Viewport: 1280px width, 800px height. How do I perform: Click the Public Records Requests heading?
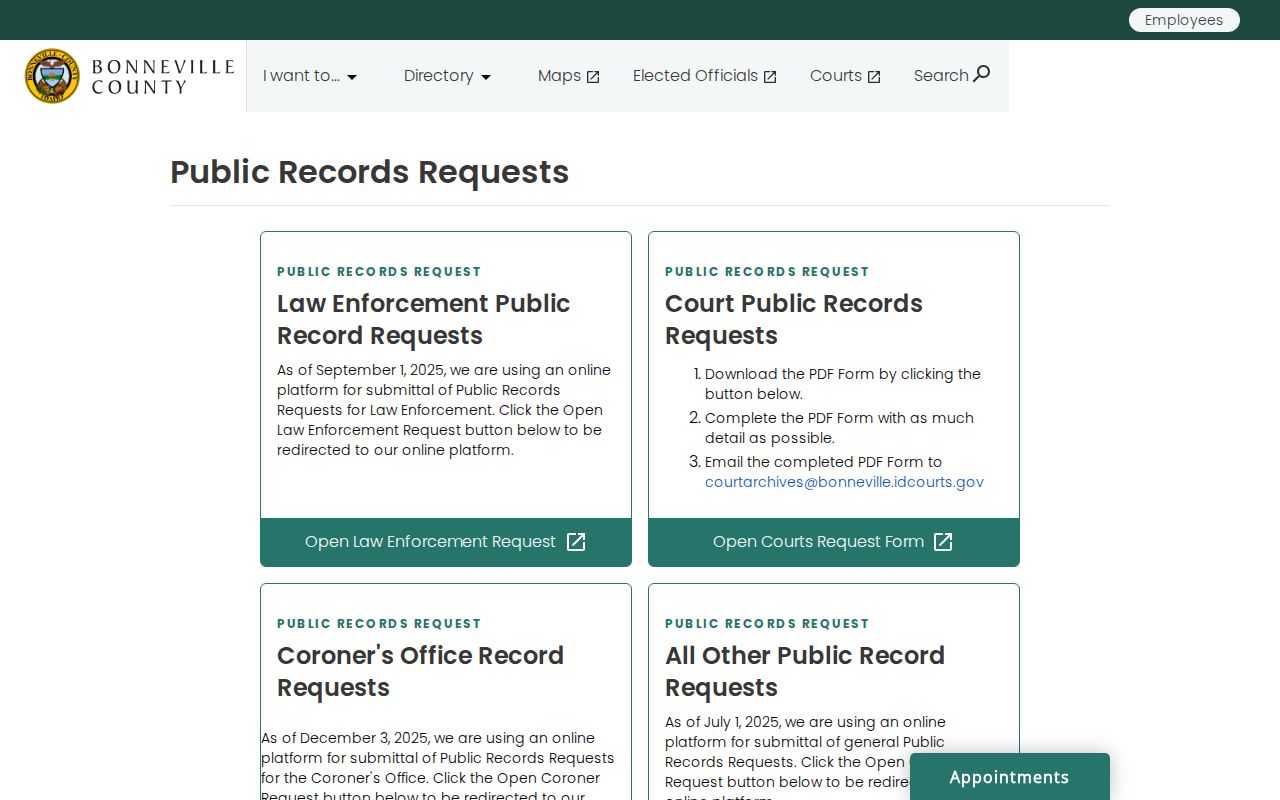coord(370,172)
